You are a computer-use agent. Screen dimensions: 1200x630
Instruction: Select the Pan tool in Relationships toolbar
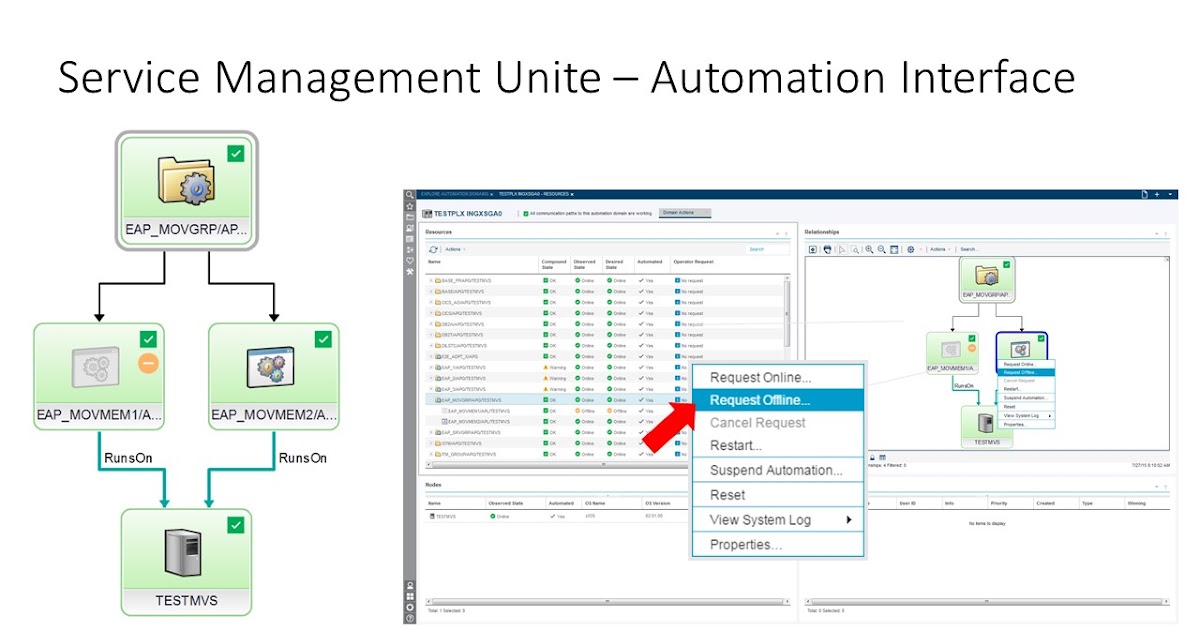[828, 249]
